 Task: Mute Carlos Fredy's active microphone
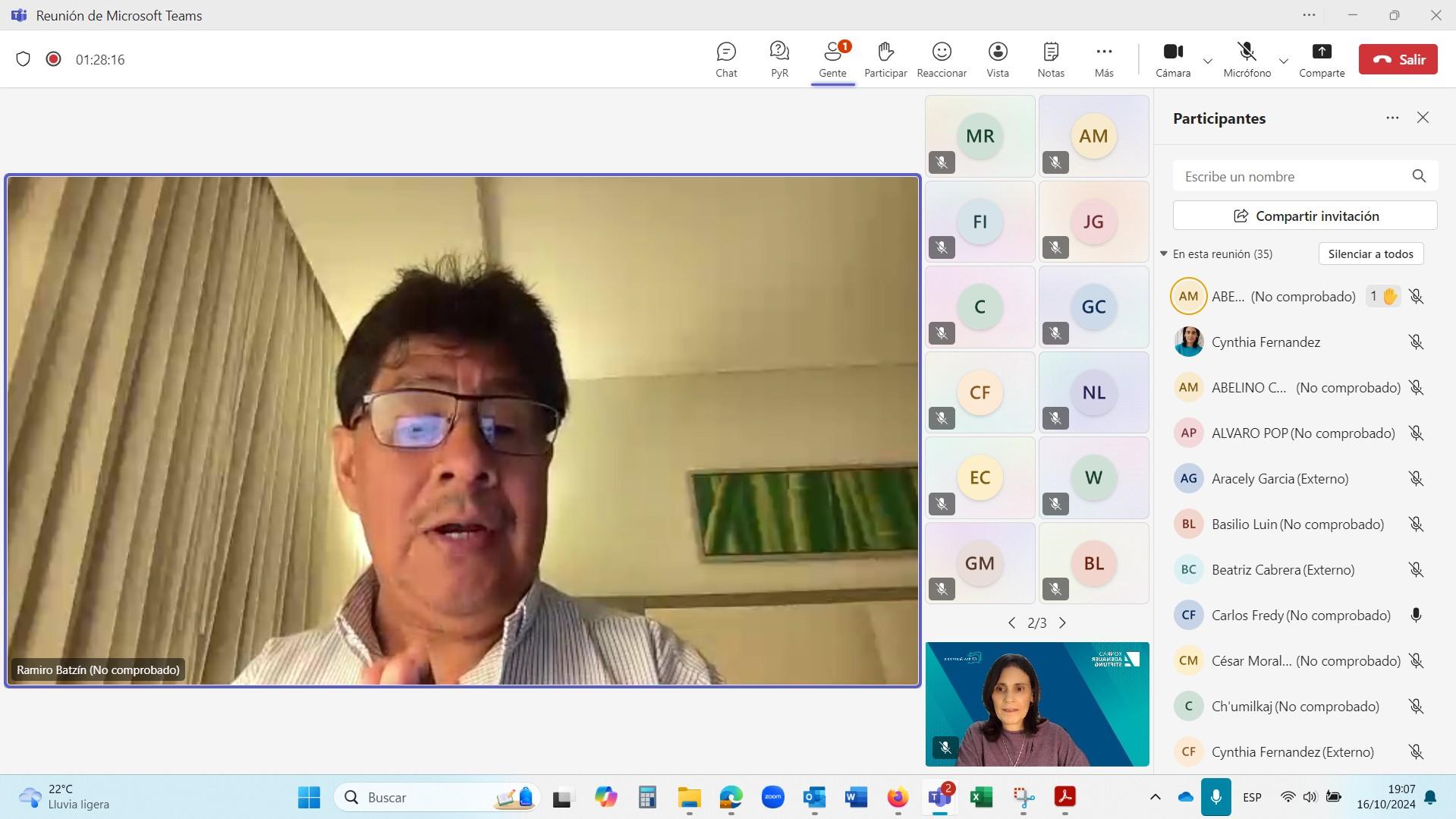pos(1415,616)
